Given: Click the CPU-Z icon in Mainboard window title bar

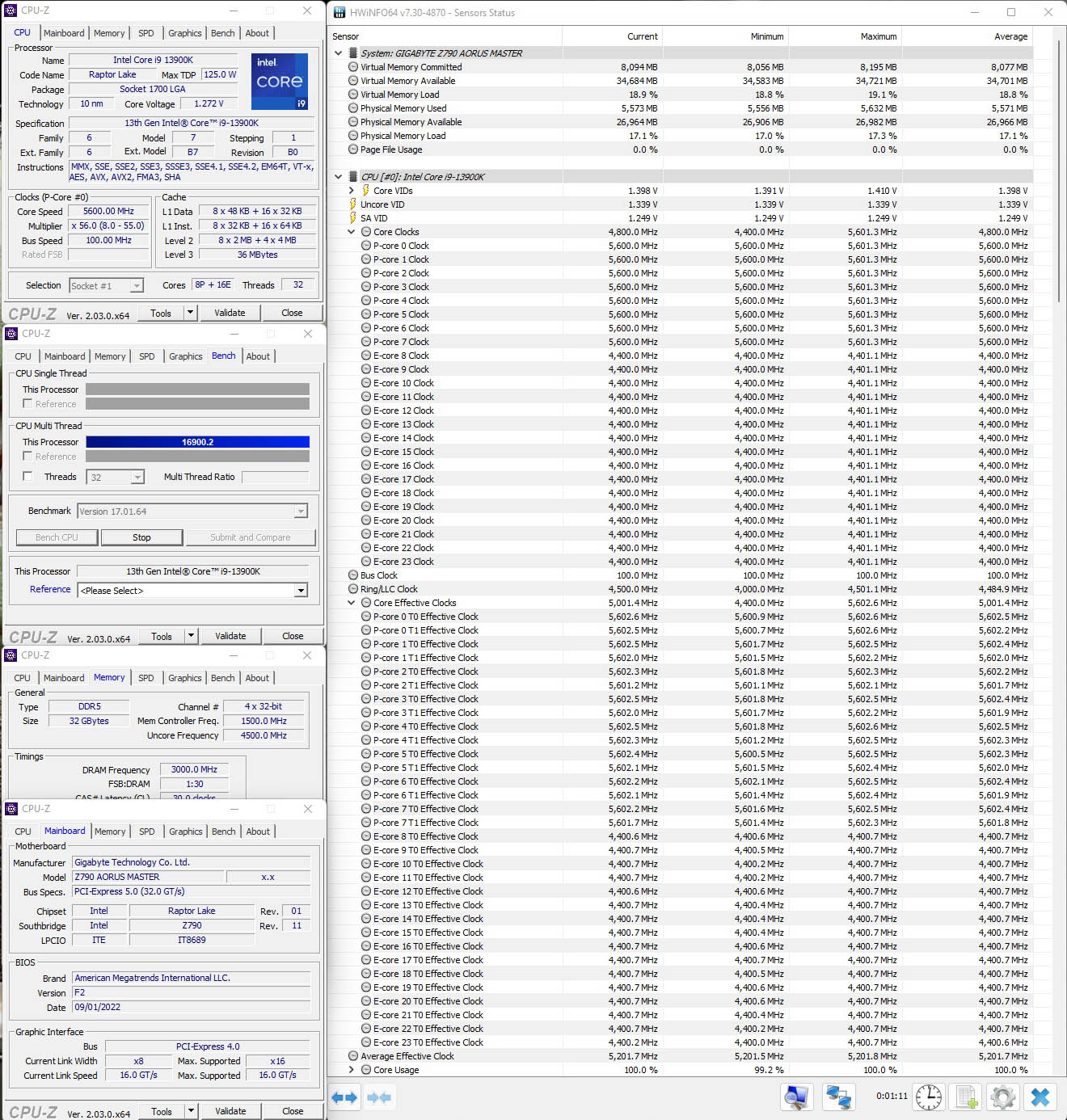Looking at the screenshot, I should [11, 808].
